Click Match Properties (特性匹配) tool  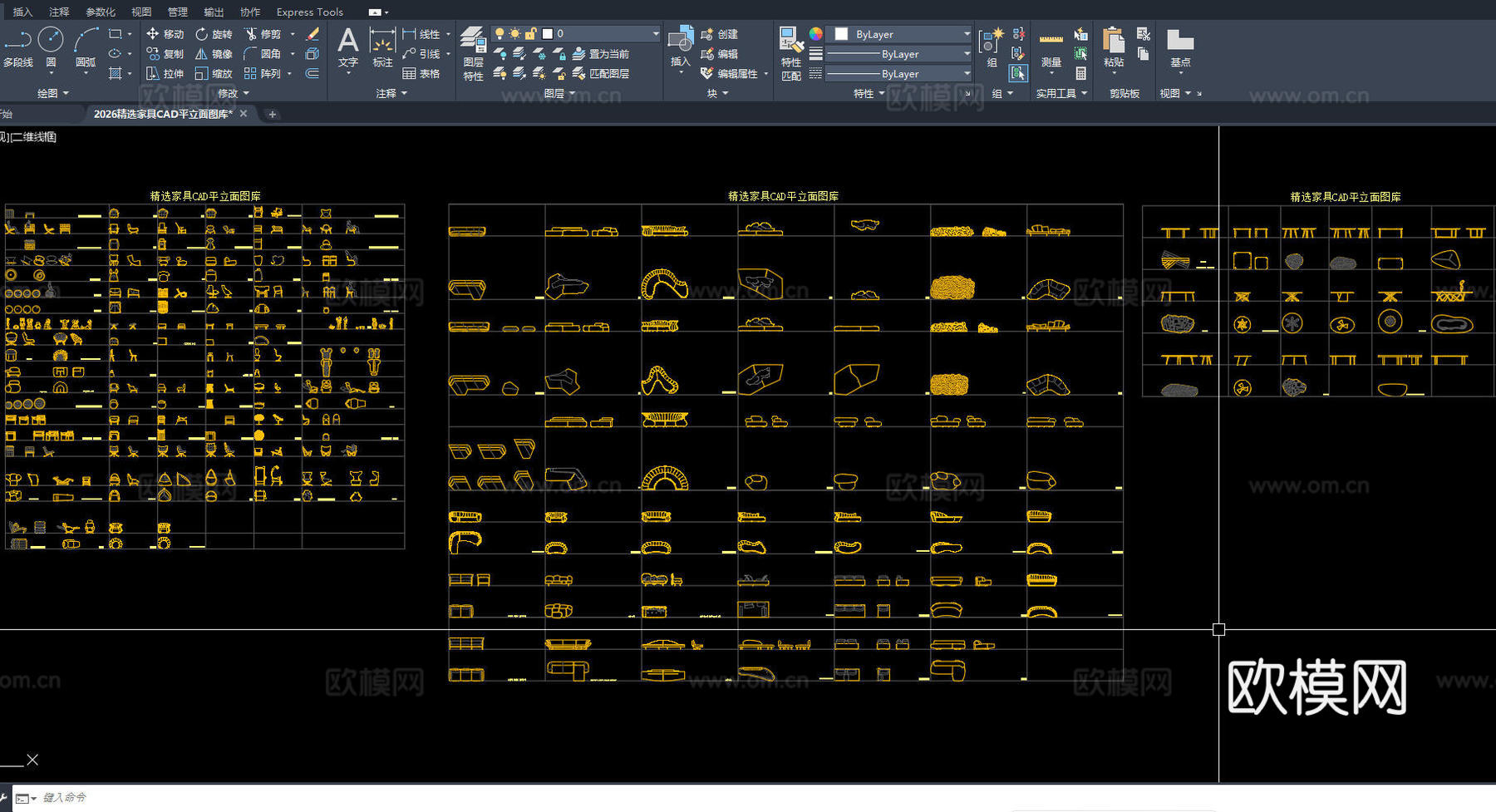pyautogui.click(x=791, y=54)
